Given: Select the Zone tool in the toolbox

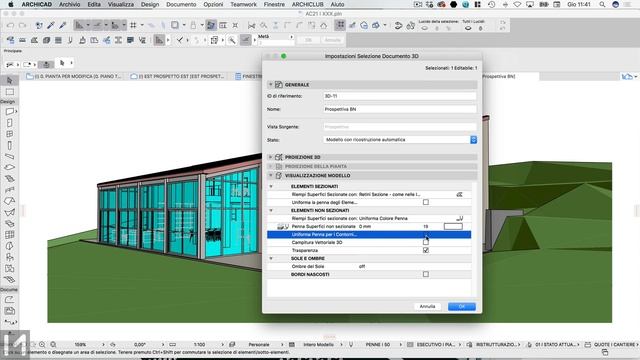Looking at the screenshot, I should (x=10, y=269).
